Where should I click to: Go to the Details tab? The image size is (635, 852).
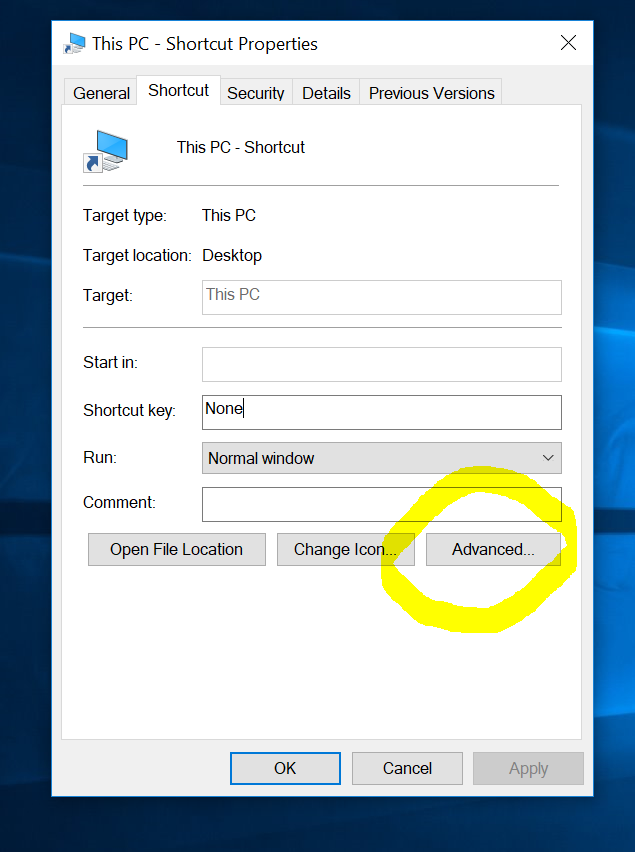tap(326, 93)
